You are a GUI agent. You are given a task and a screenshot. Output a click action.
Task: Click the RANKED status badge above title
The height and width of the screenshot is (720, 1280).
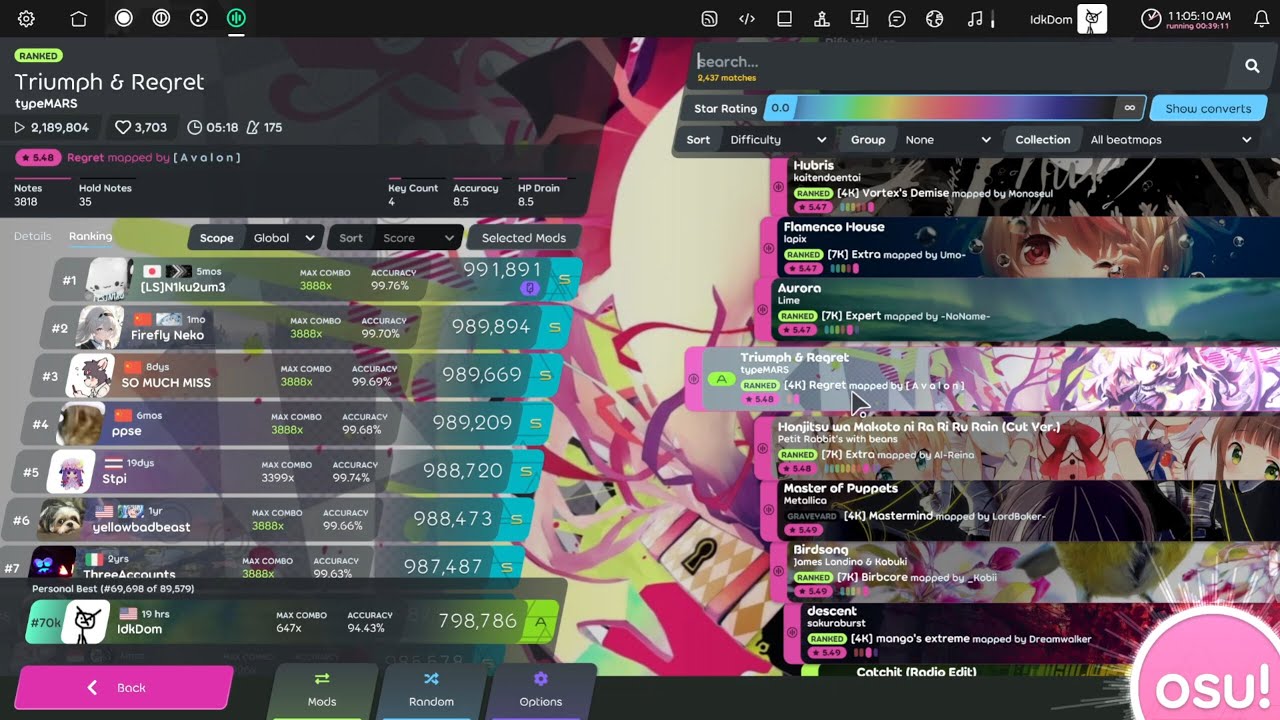pos(38,56)
